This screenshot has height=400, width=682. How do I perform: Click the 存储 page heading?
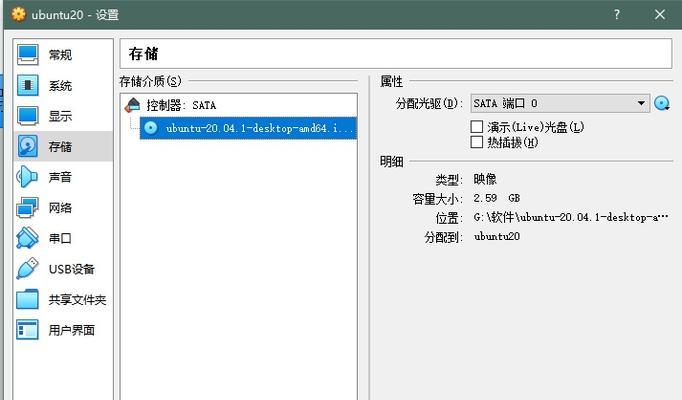pyautogui.click(x=143, y=54)
